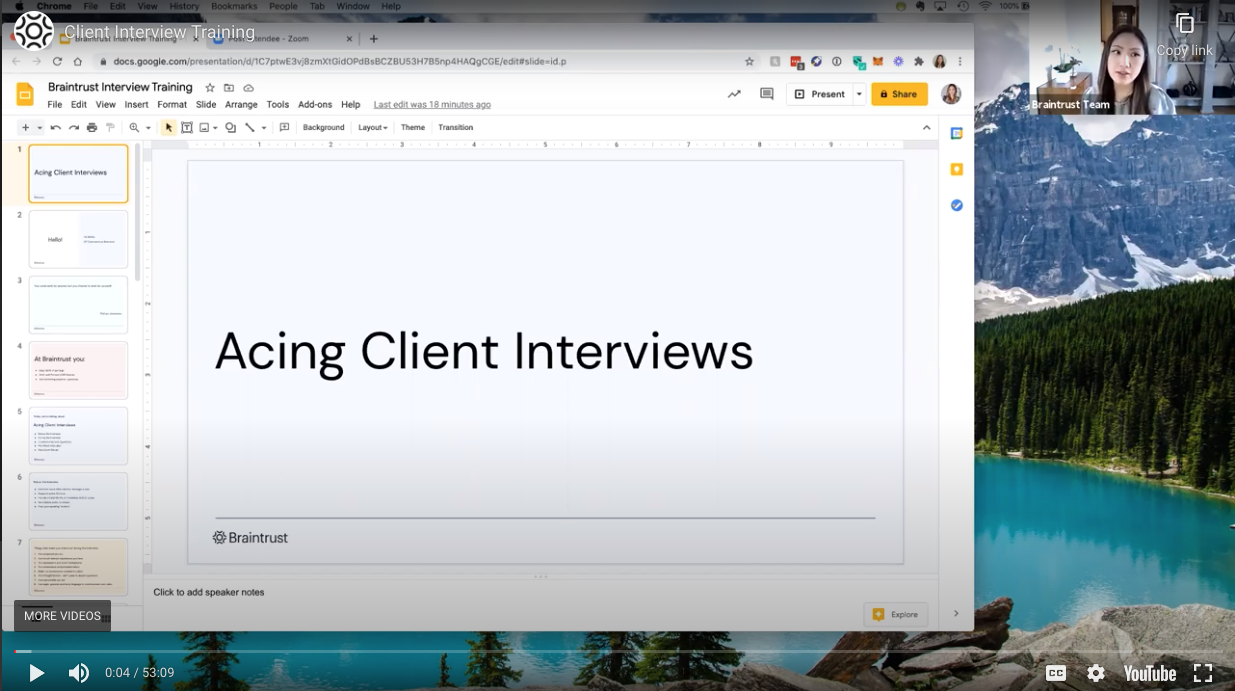
Task: Select slide 2 'Hello!' thumbnail
Action: point(78,239)
